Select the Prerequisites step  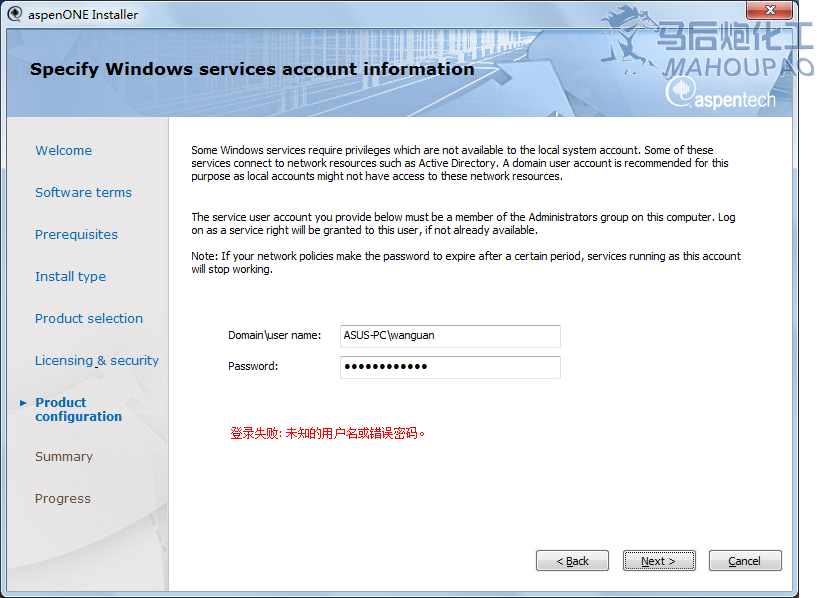76,234
